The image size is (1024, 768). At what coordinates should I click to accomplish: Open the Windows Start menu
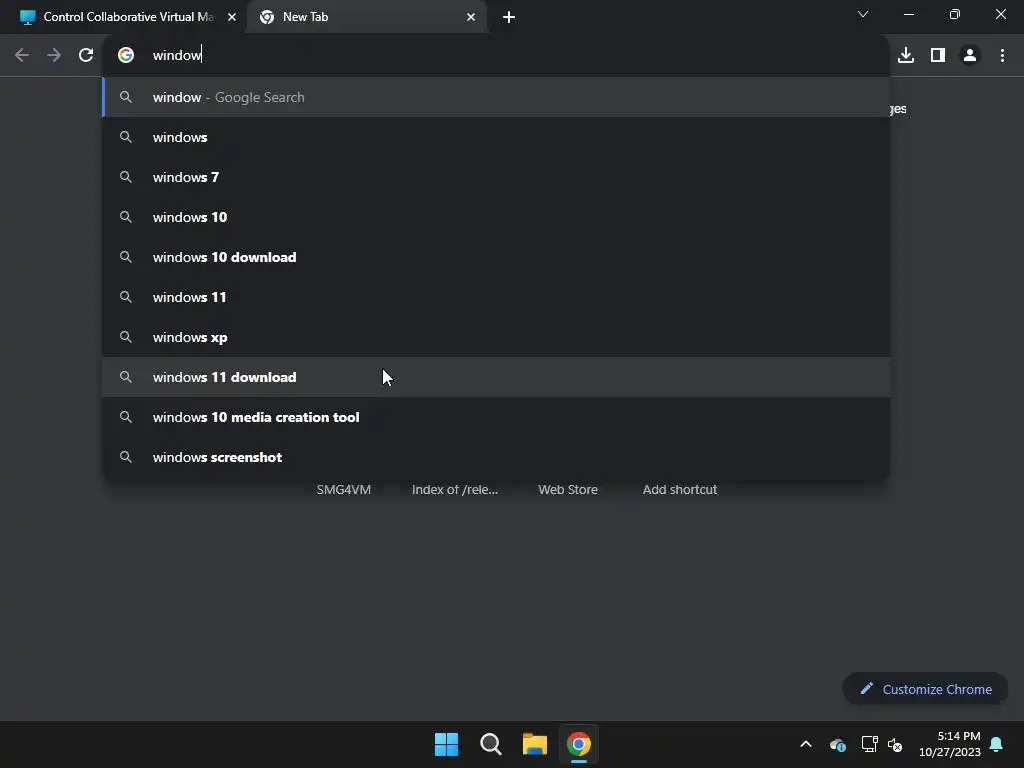click(447, 744)
